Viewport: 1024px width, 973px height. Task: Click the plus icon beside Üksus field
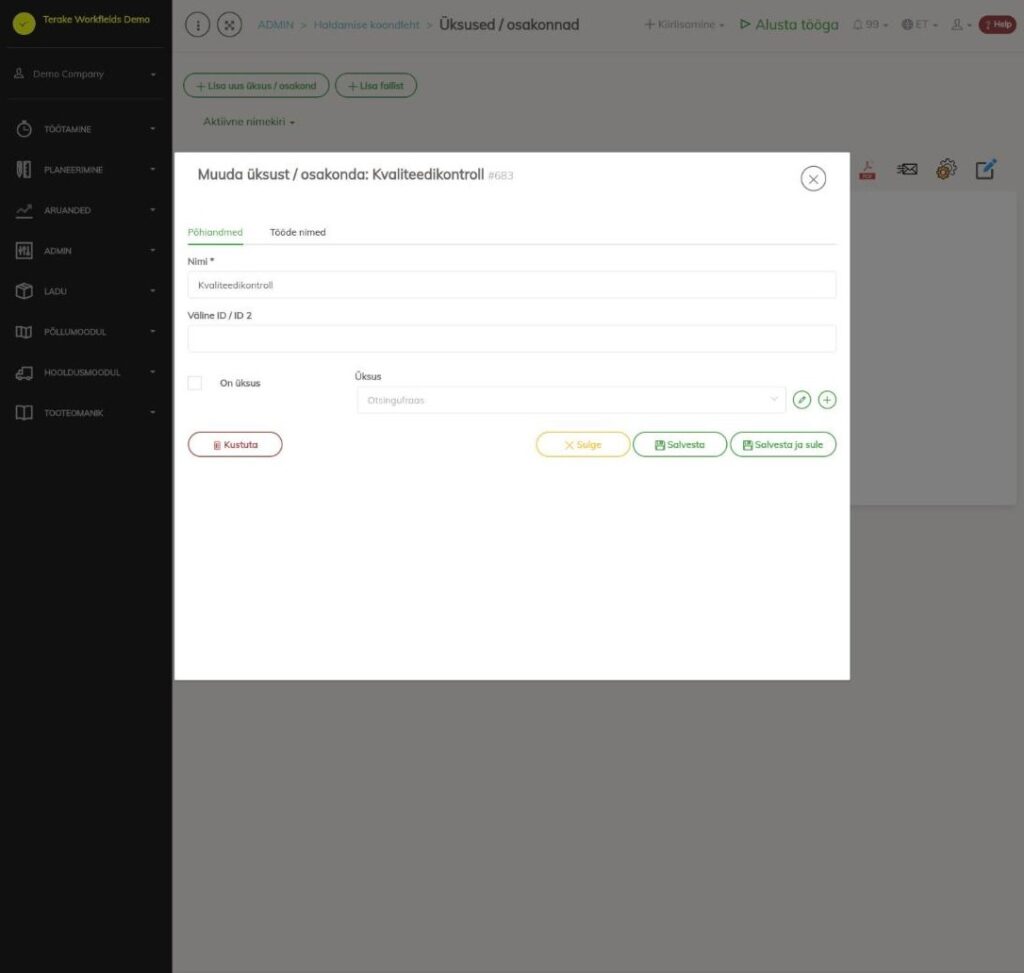pyautogui.click(x=827, y=400)
